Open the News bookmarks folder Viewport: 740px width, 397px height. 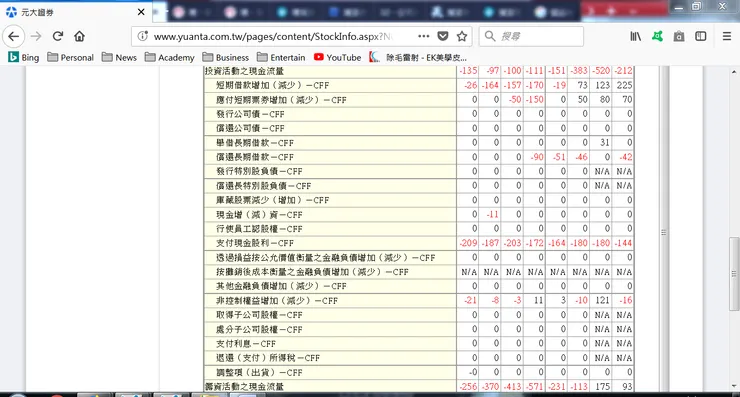[x=119, y=58]
